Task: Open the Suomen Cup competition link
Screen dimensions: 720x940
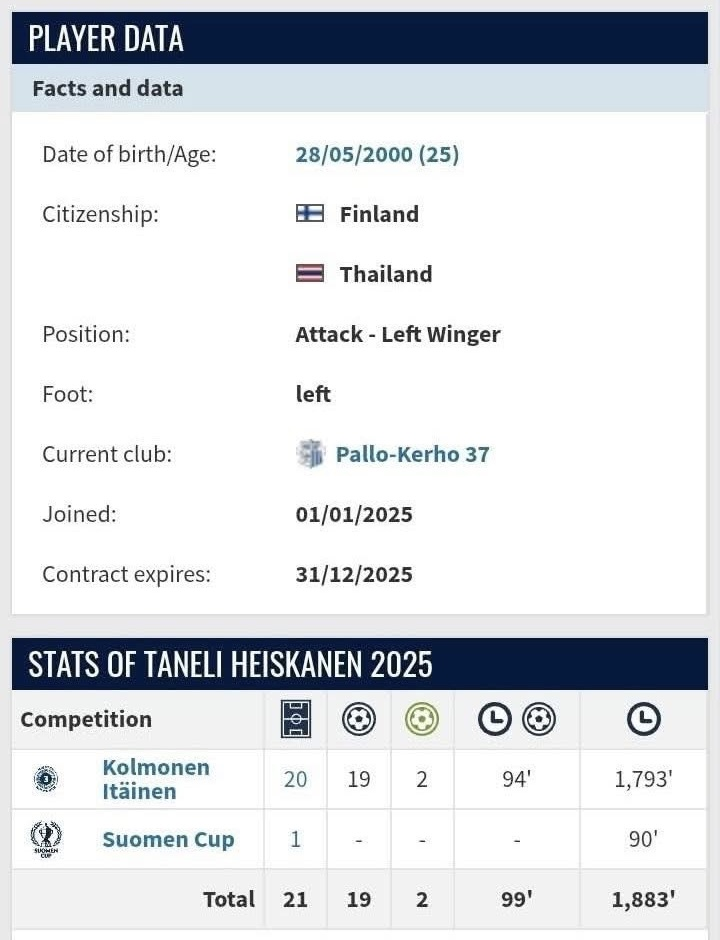Action: click(168, 839)
